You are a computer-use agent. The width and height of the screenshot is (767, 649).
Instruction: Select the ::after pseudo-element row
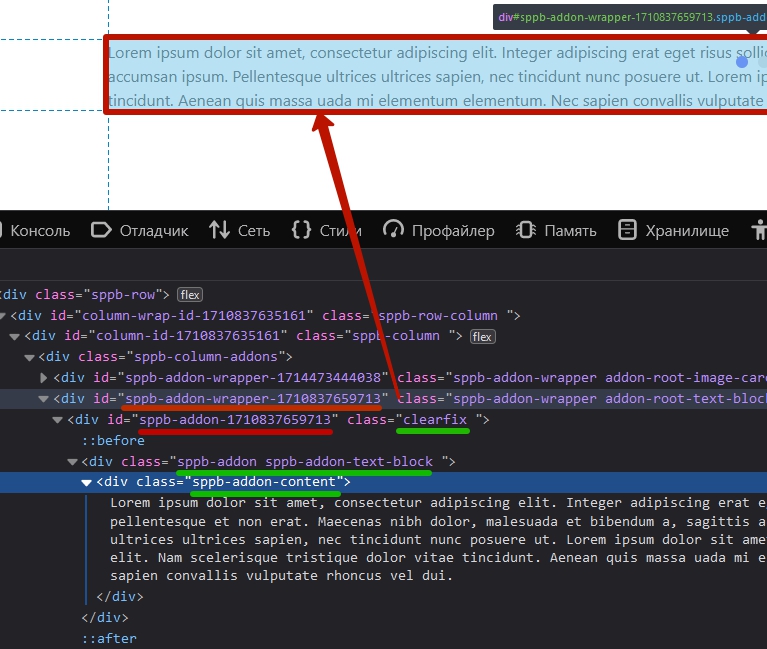pos(109,638)
